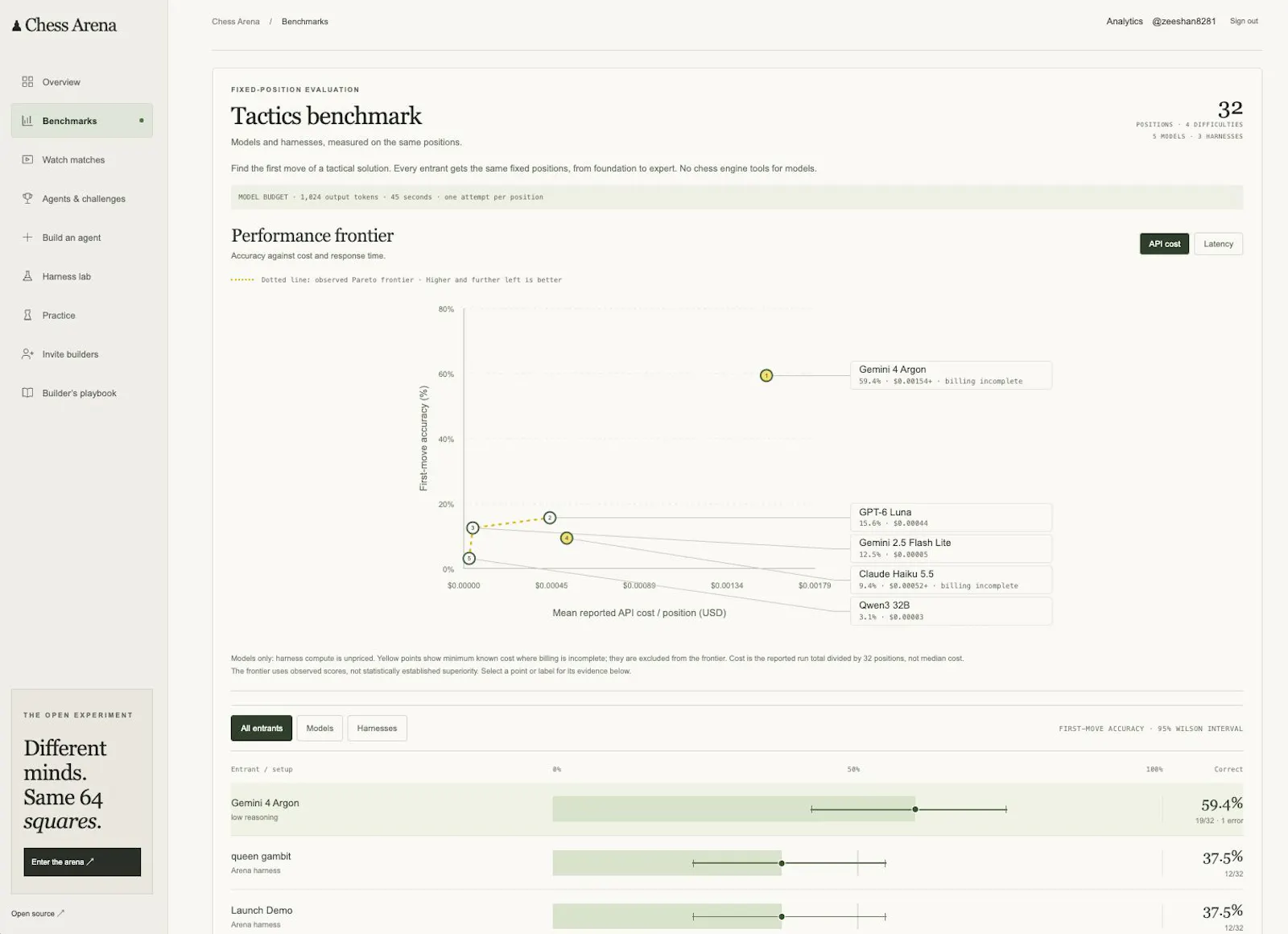Open Builder's playbook from sidebar
Image resolution: width=1288 pixels, height=934 pixels.
click(82, 393)
